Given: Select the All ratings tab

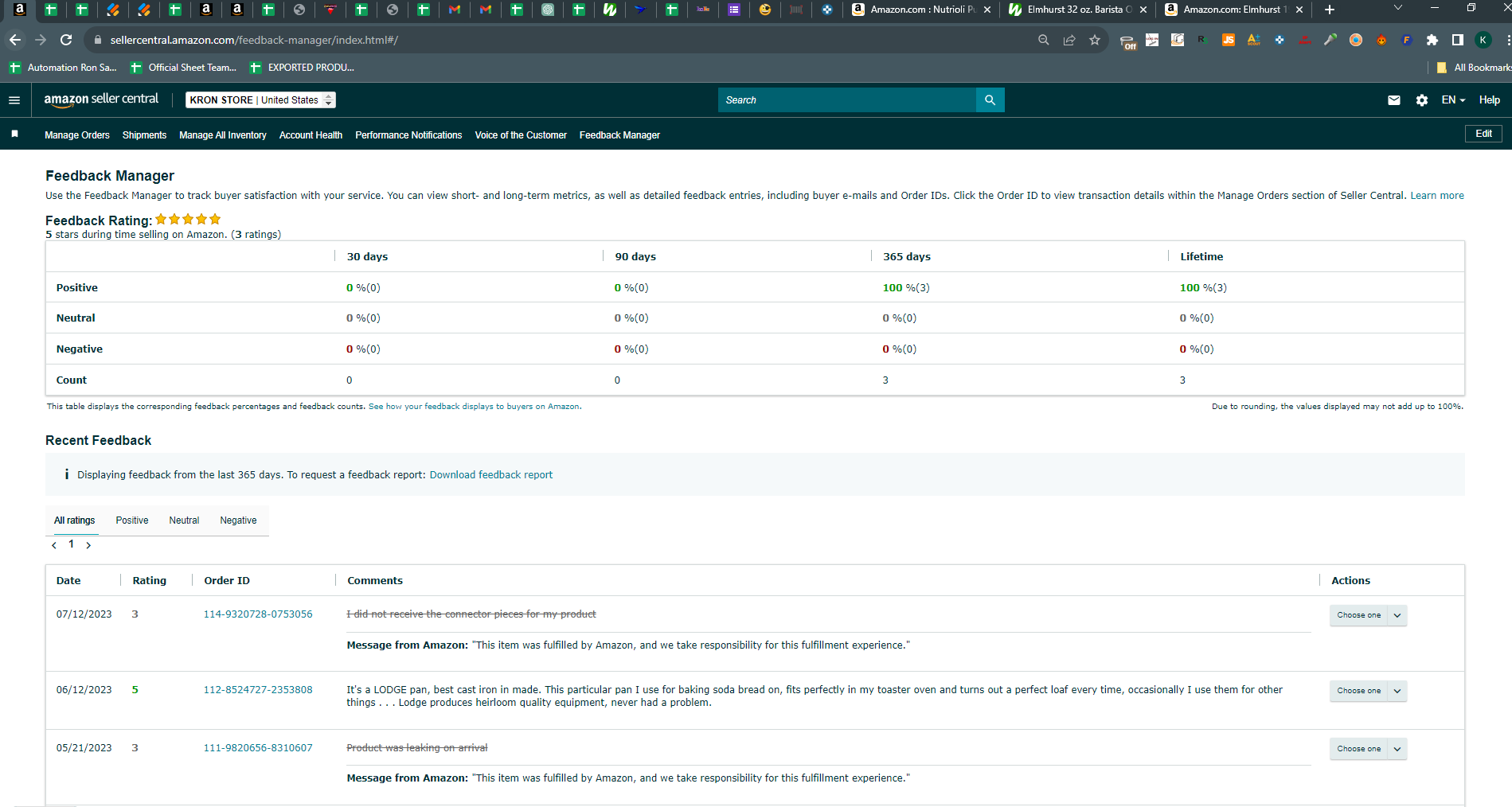Looking at the screenshot, I should (x=74, y=520).
